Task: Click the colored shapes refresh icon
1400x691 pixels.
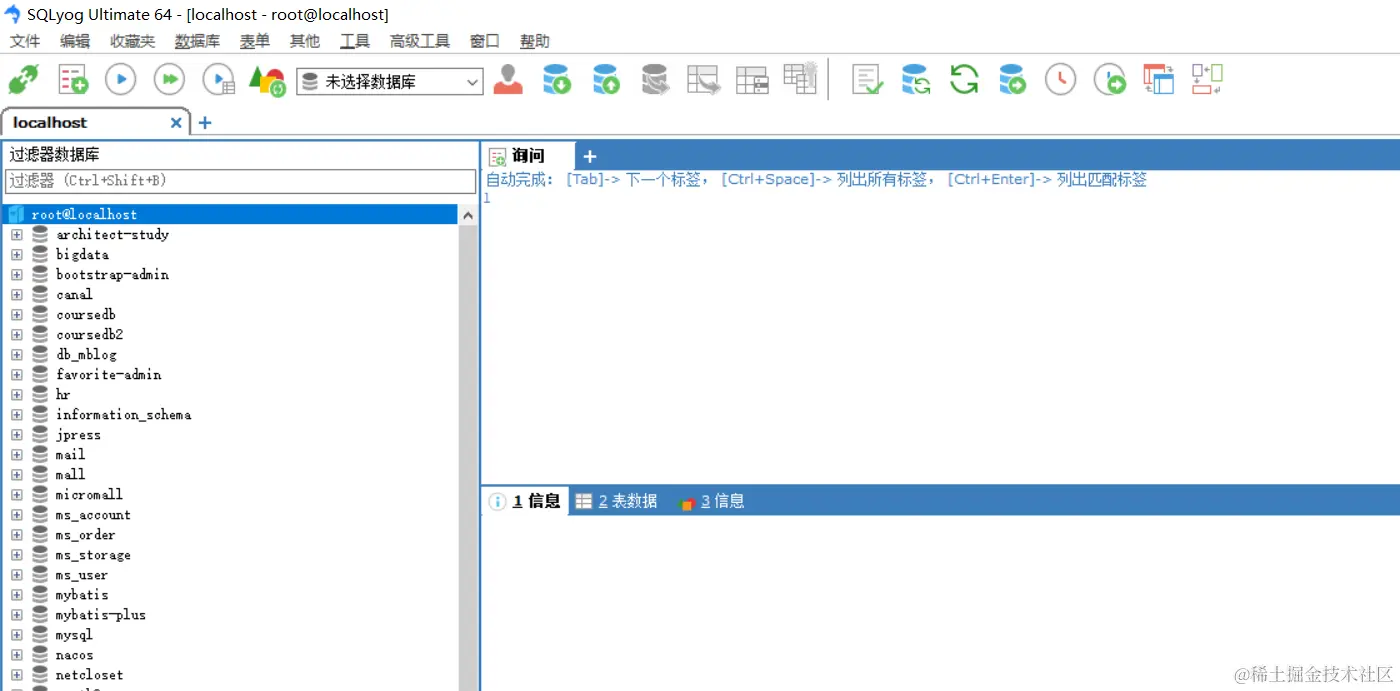Action: click(x=267, y=81)
